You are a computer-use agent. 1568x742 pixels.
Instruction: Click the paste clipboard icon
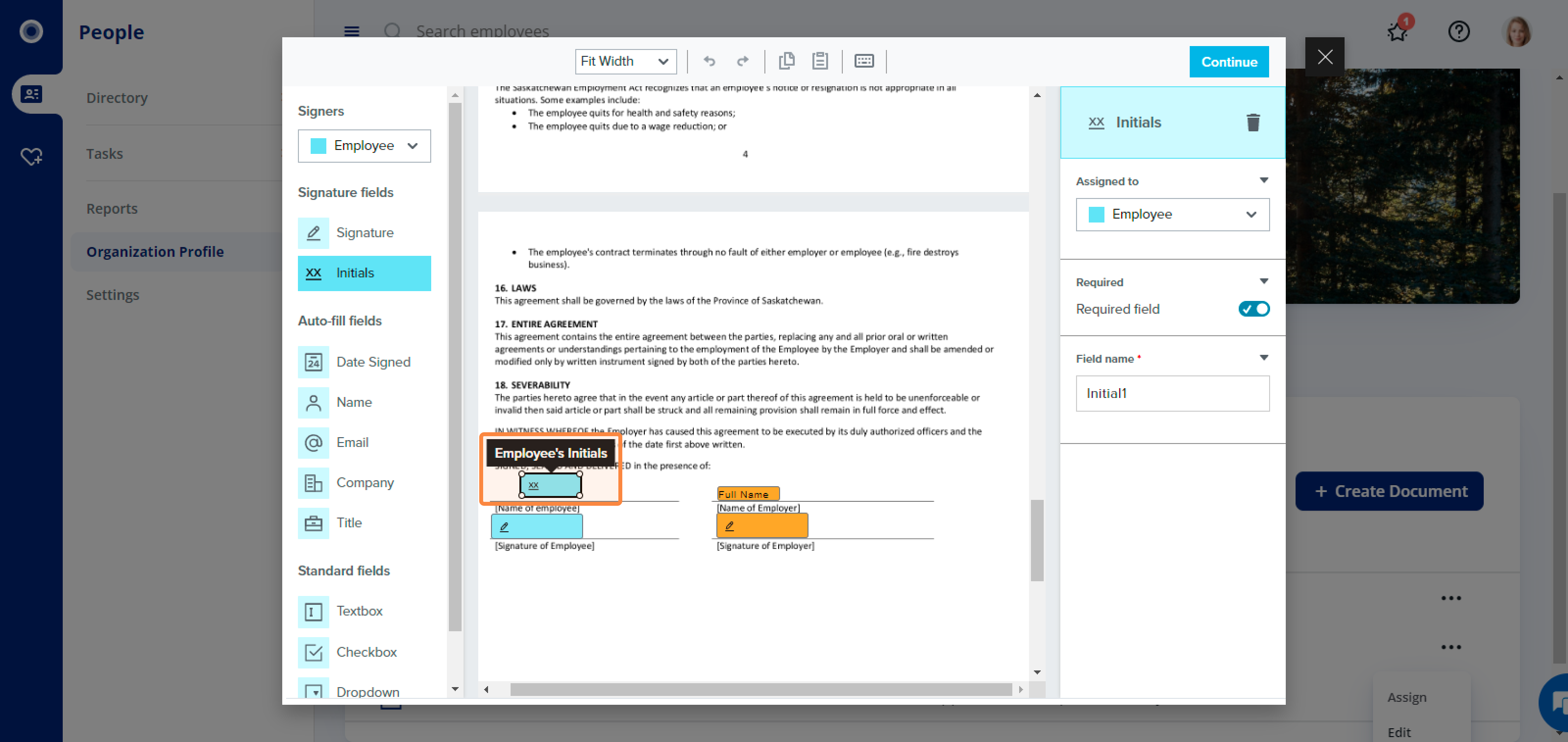pyautogui.click(x=820, y=61)
